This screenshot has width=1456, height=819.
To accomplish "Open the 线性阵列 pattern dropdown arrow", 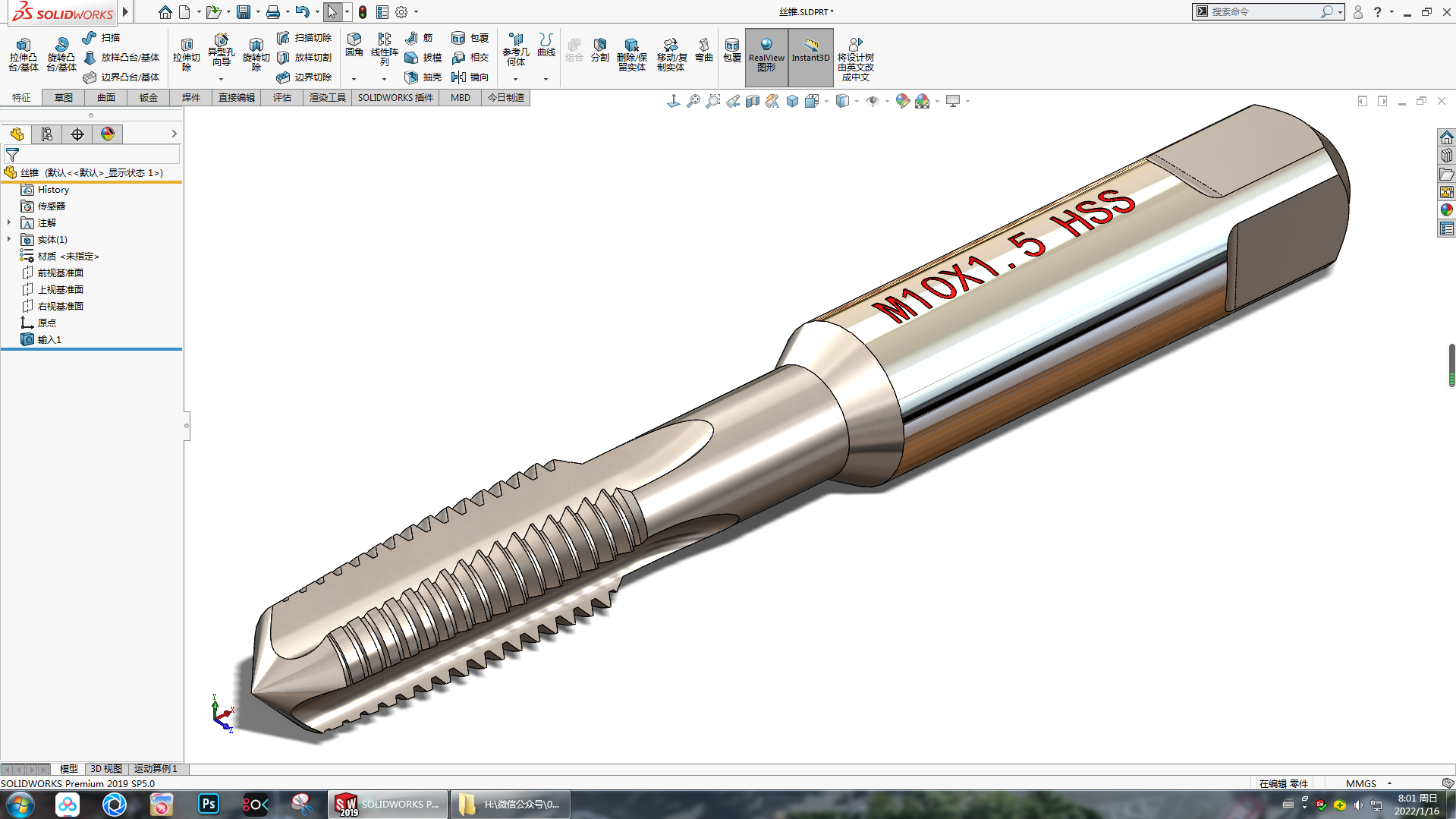I will click(384, 79).
